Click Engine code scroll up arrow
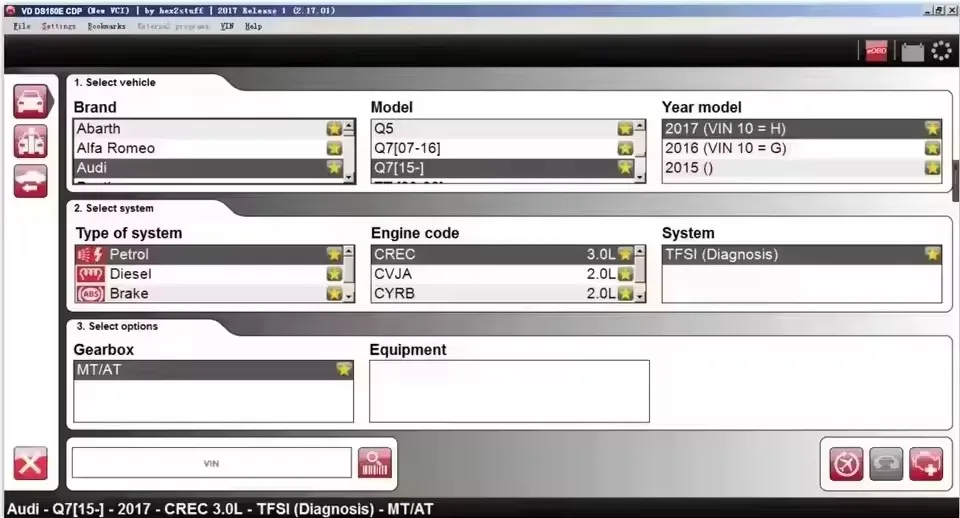The width and height of the screenshot is (960, 518). point(640,252)
